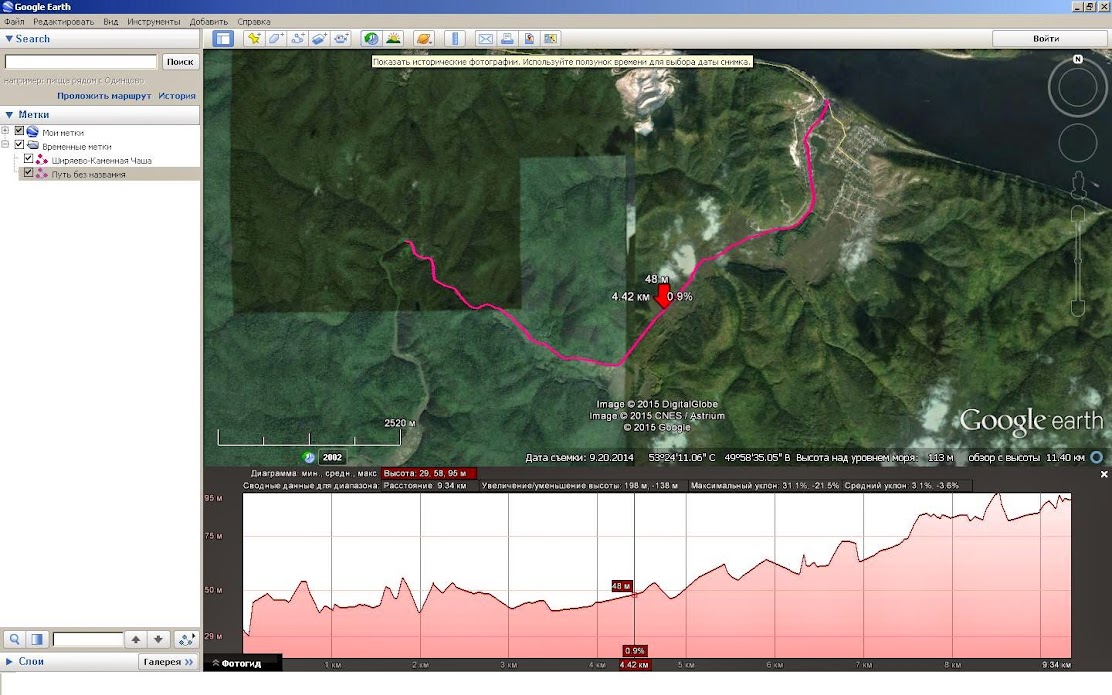Expand the Мои метки tree node
Screen dimensions: 1112x695
click(6, 131)
